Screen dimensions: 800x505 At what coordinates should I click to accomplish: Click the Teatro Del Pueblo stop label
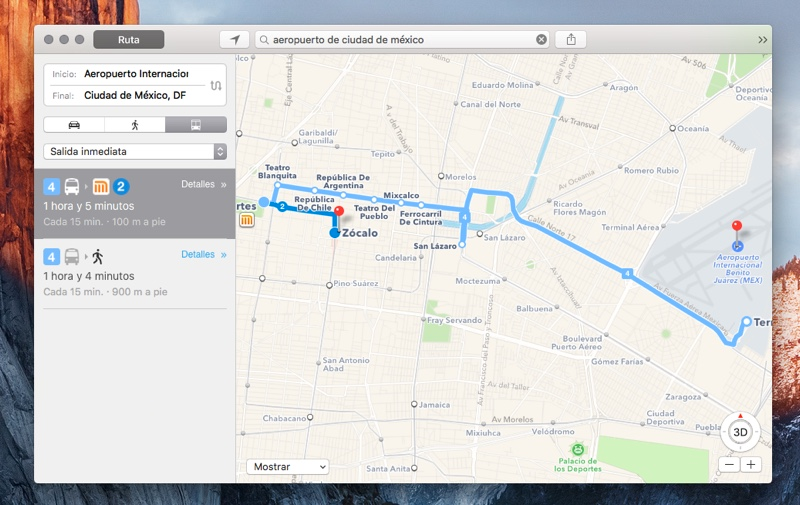(374, 212)
